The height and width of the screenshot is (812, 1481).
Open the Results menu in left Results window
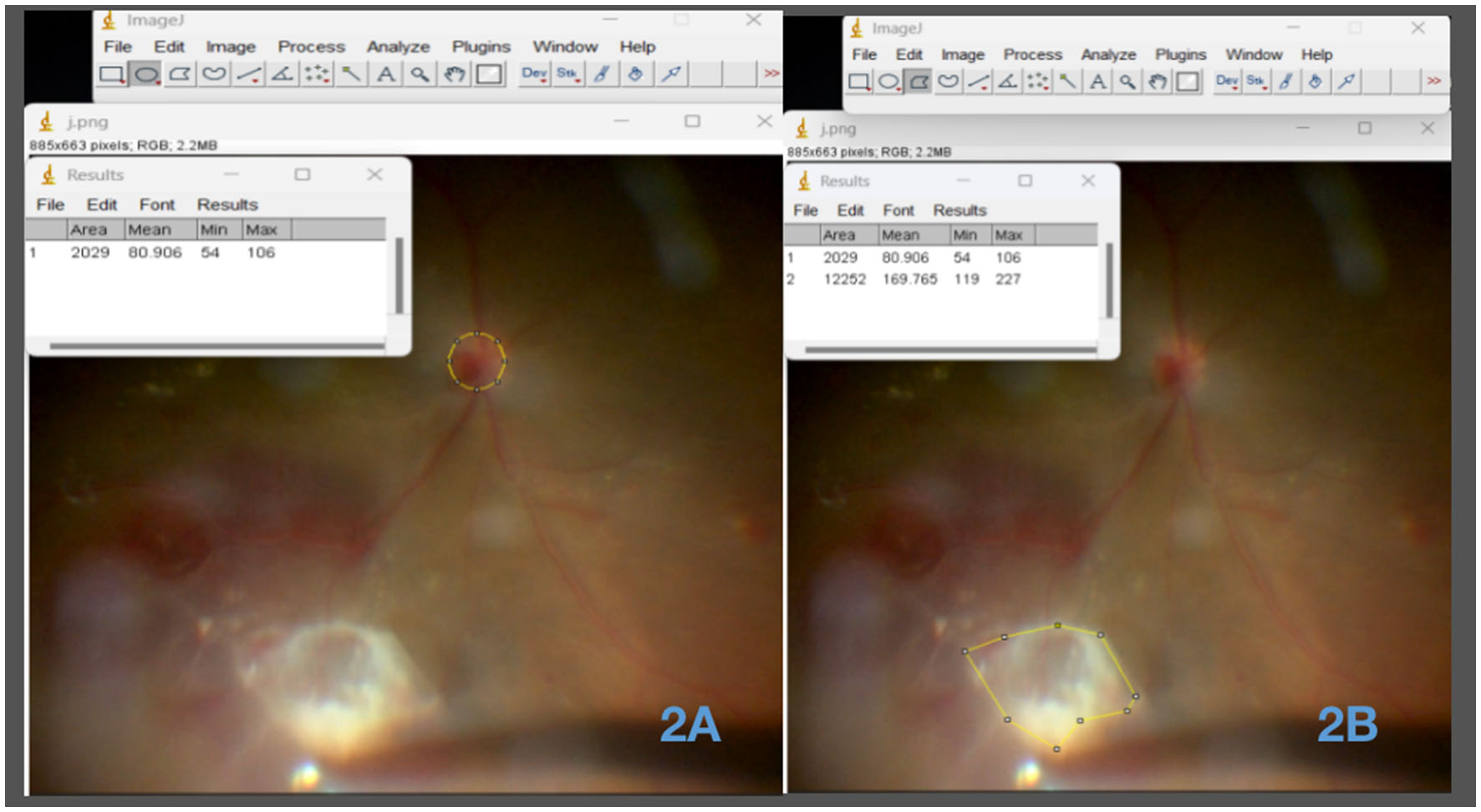pyautogui.click(x=227, y=205)
